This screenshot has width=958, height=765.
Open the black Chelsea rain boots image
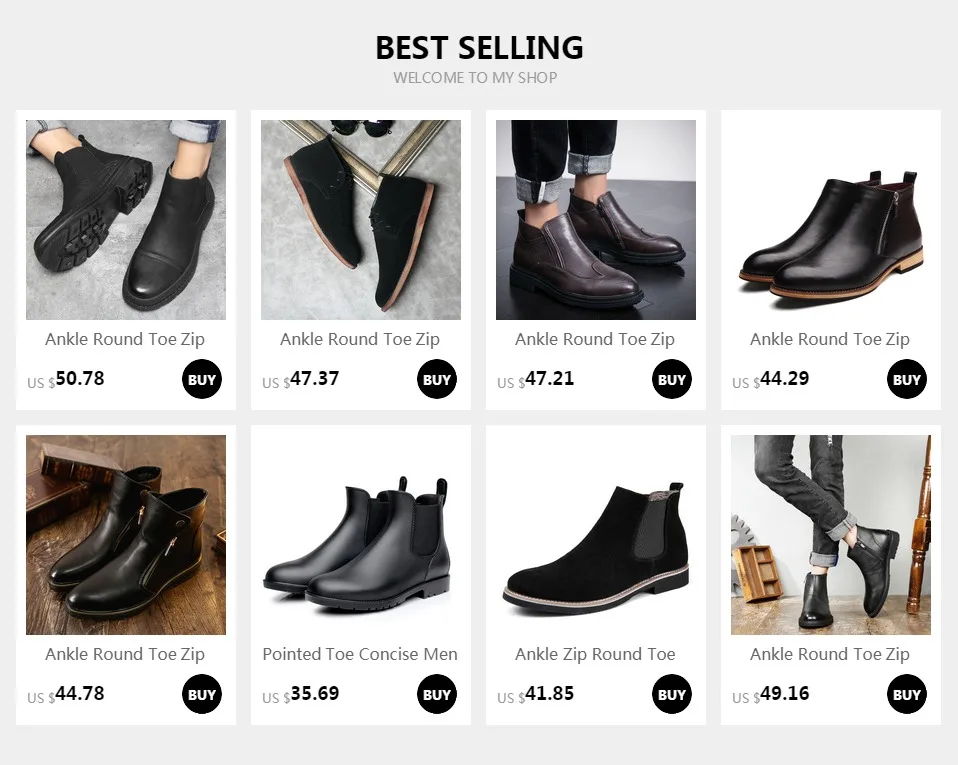click(361, 535)
